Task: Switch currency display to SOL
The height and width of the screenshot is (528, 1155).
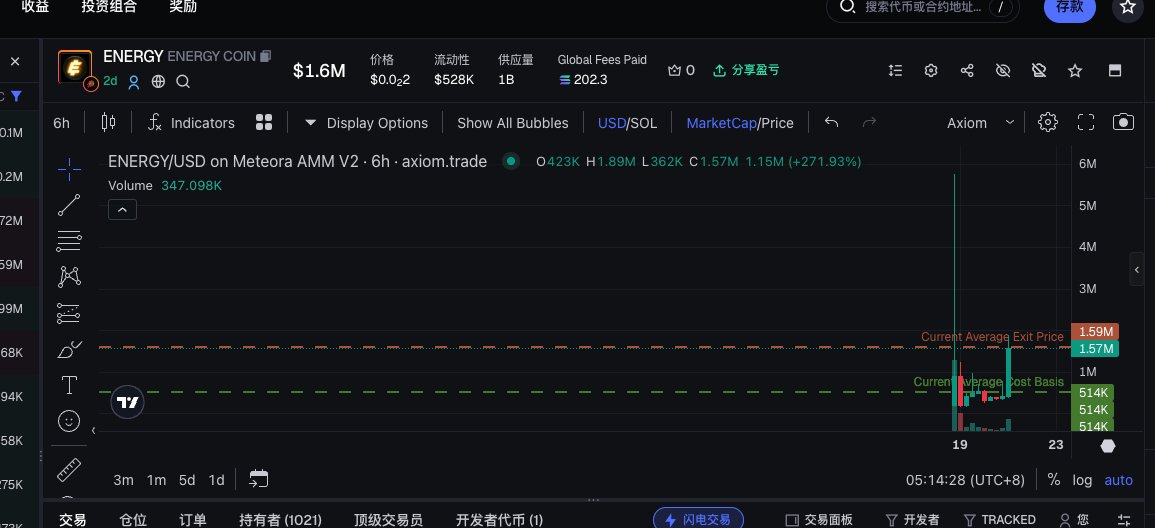Action: [643, 123]
